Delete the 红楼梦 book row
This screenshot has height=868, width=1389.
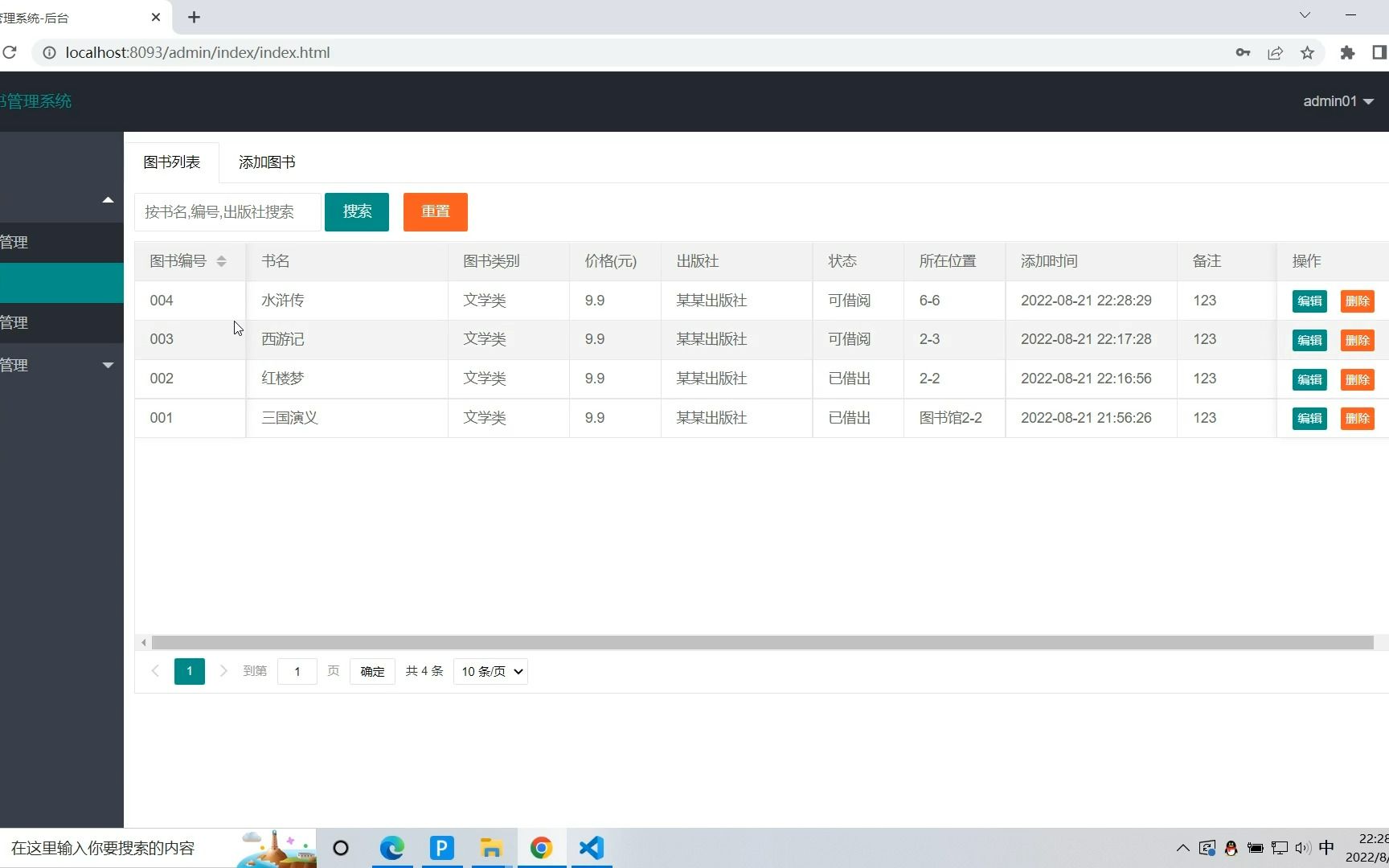1358,379
